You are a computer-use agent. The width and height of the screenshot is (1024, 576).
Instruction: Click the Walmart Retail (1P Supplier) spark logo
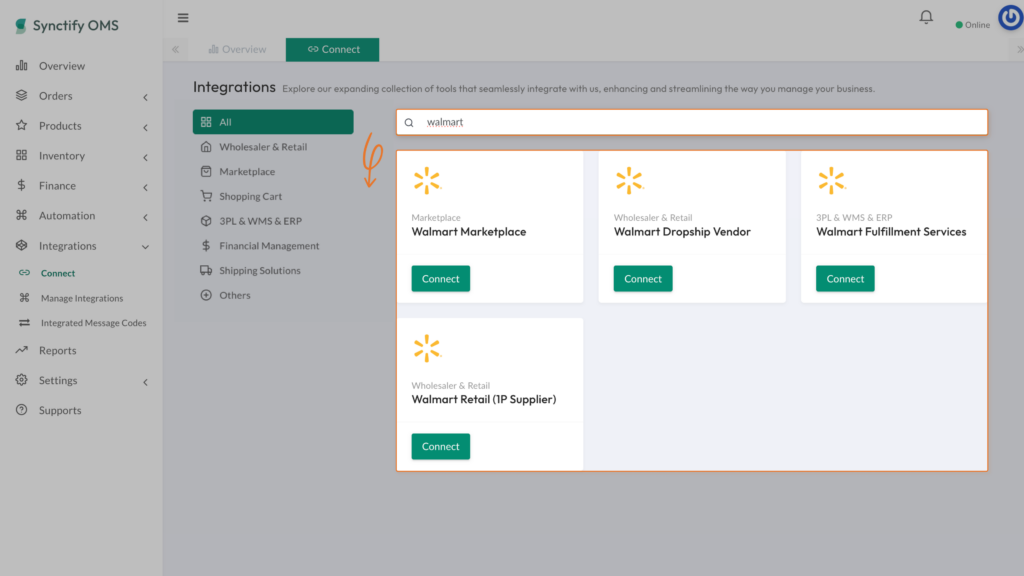(x=427, y=349)
